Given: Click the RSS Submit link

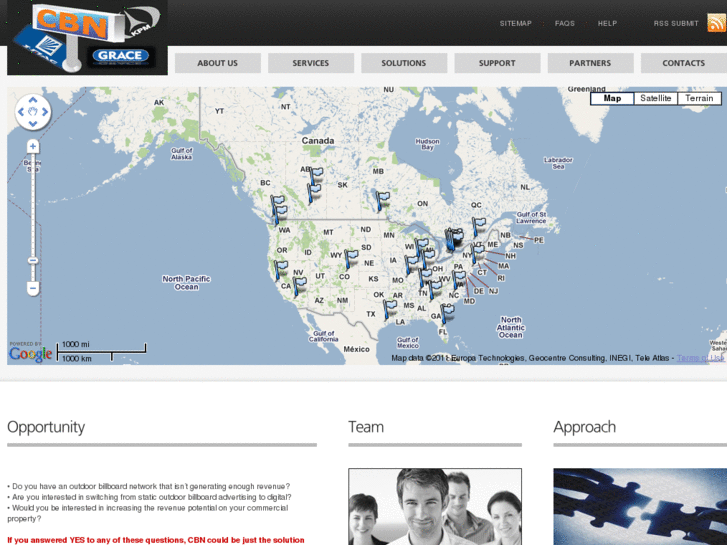Looking at the screenshot, I should click(676, 23).
